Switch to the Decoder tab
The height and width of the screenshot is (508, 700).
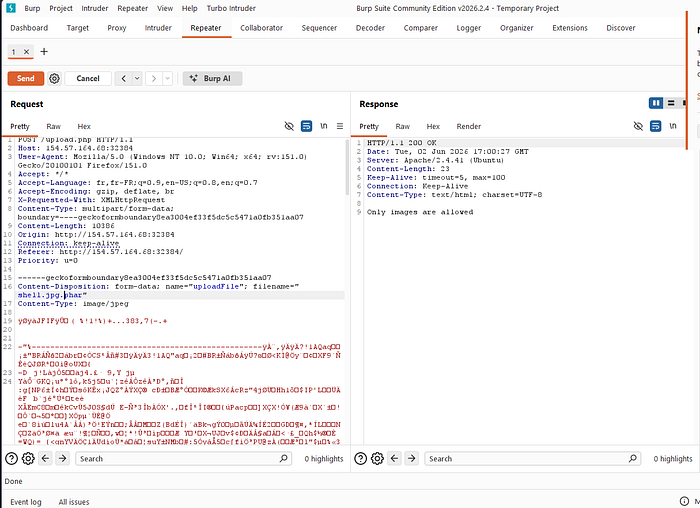370,28
